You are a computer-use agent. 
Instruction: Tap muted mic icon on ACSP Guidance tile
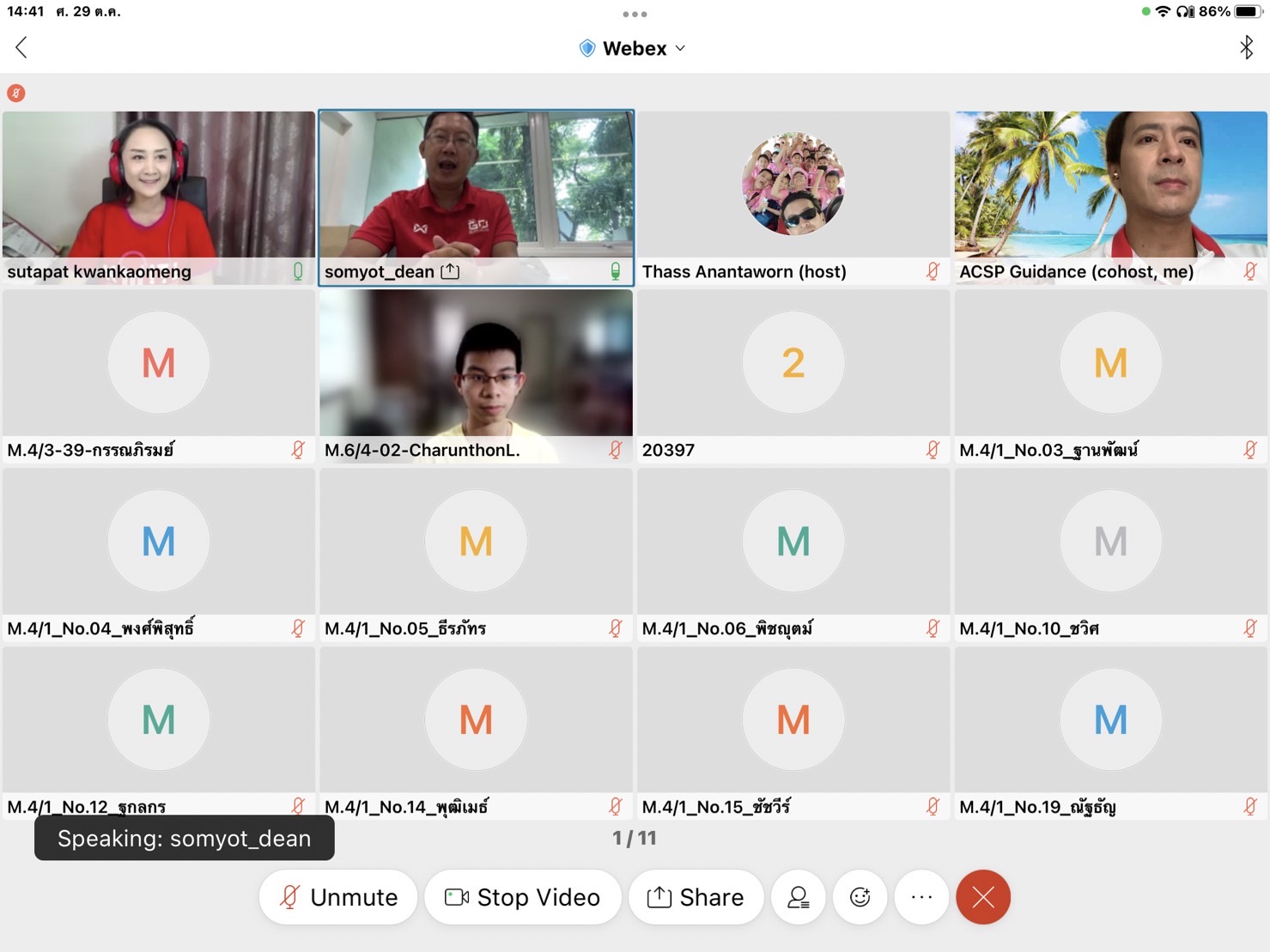1251,271
